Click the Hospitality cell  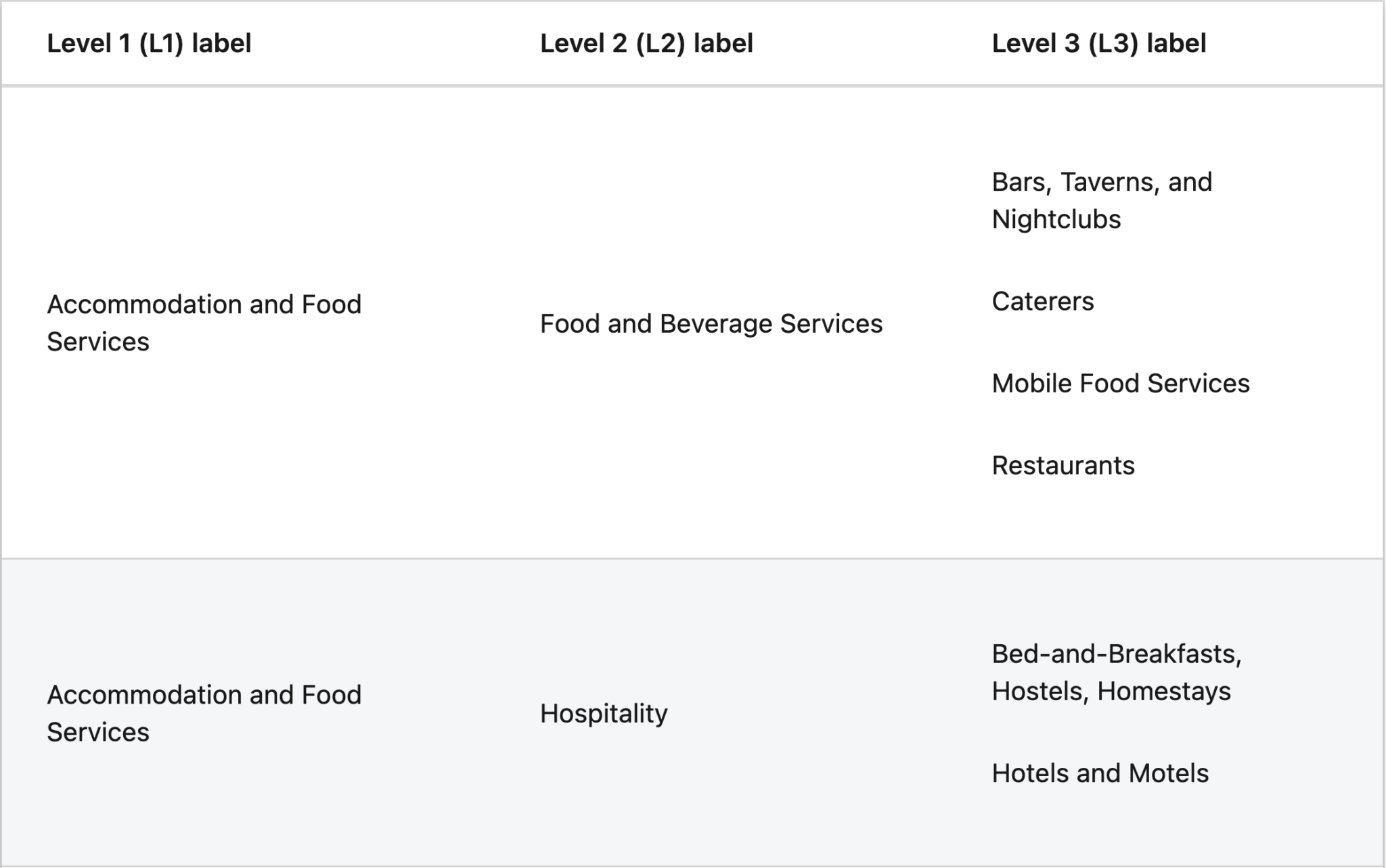pyautogui.click(x=604, y=714)
